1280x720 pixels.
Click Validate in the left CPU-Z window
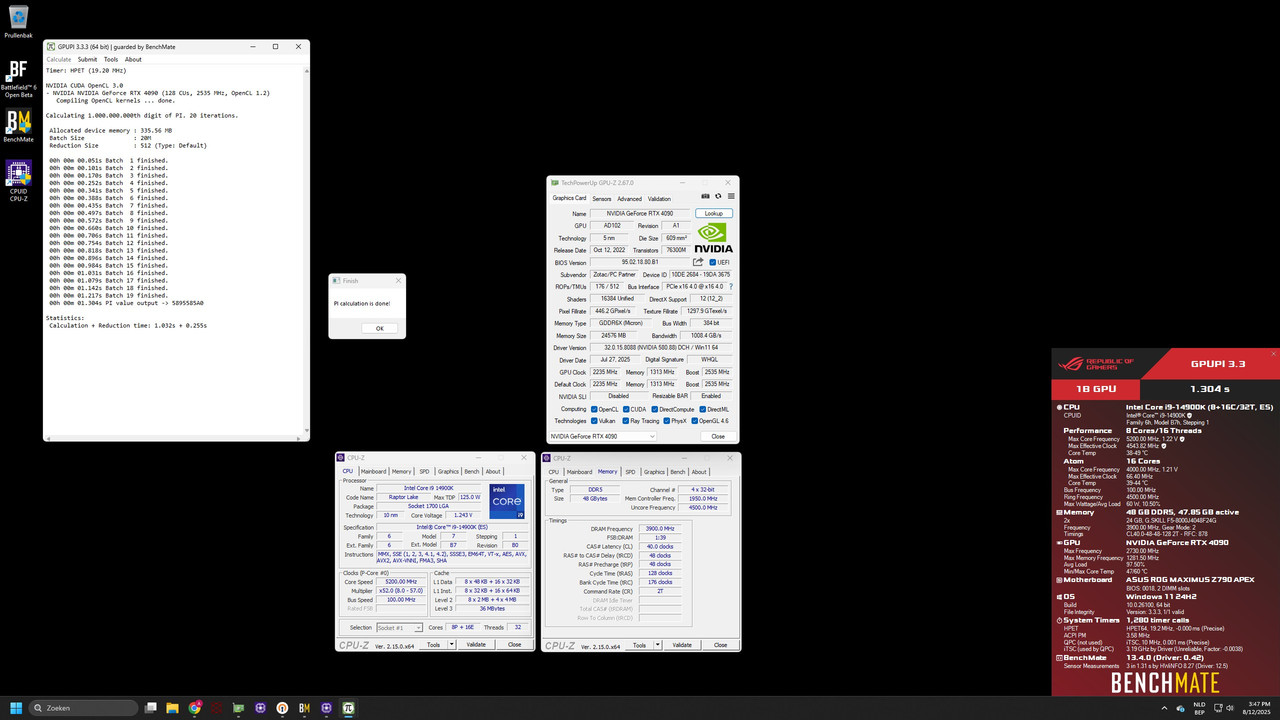[476, 645]
